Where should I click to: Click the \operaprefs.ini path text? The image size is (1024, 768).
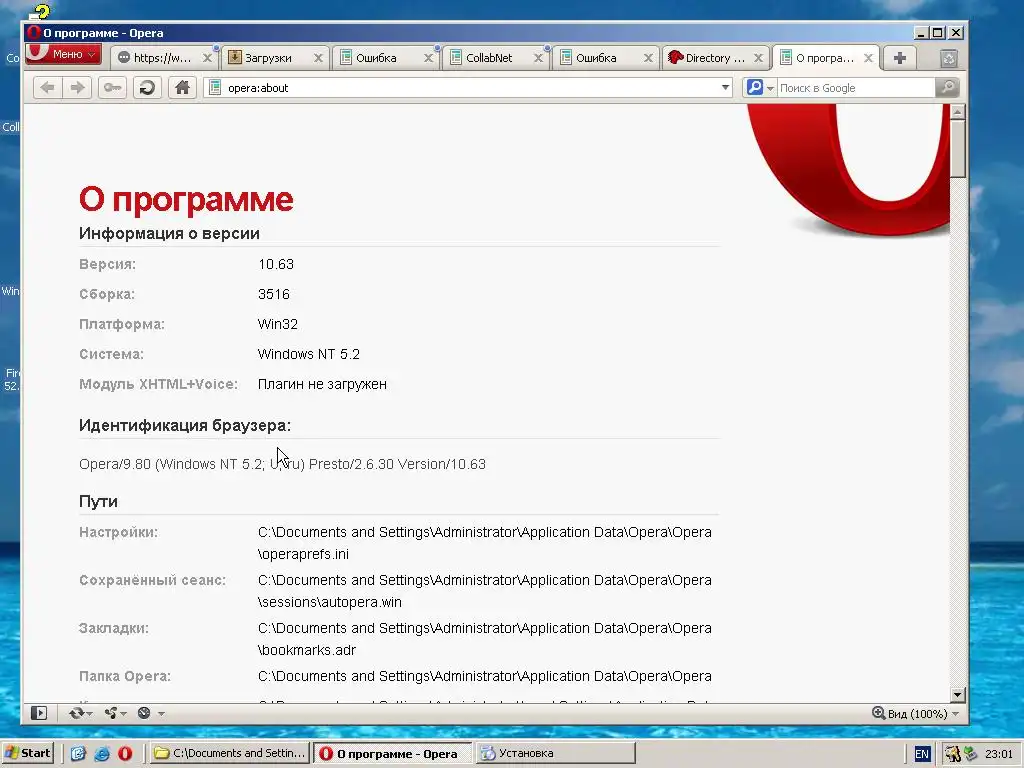[304, 554]
